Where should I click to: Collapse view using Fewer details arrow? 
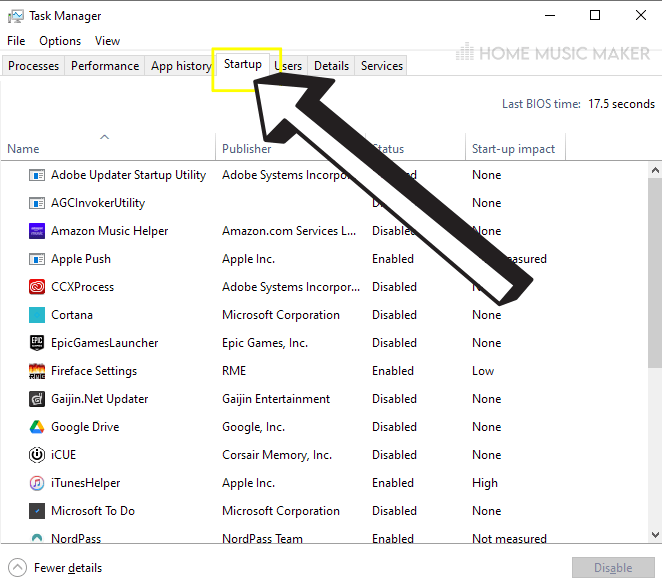(x=17, y=568)
